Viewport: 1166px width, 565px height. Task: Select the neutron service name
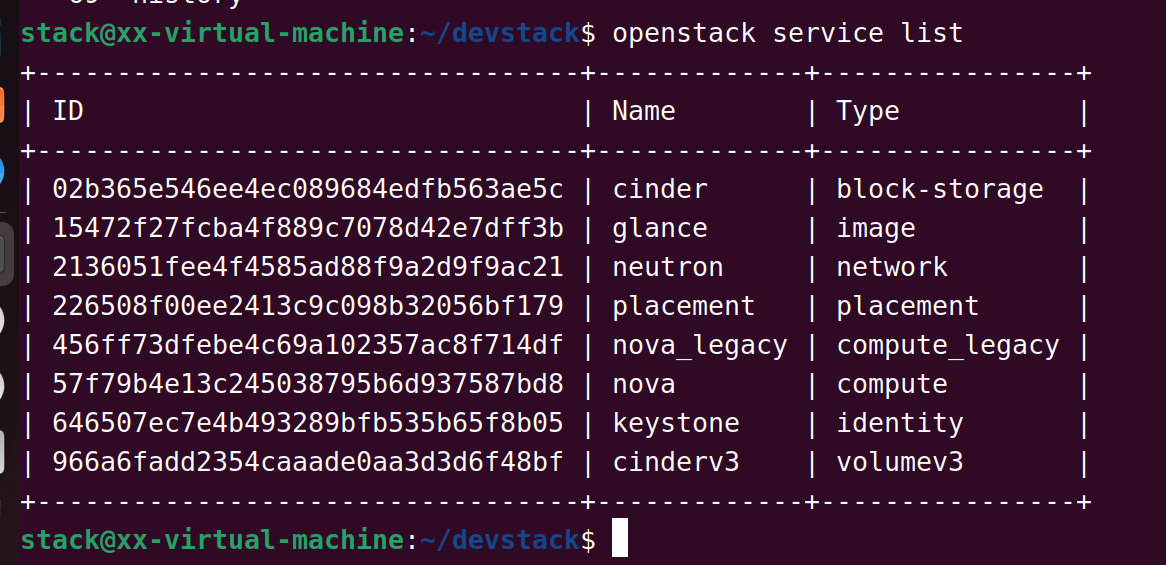click(667, 267)
